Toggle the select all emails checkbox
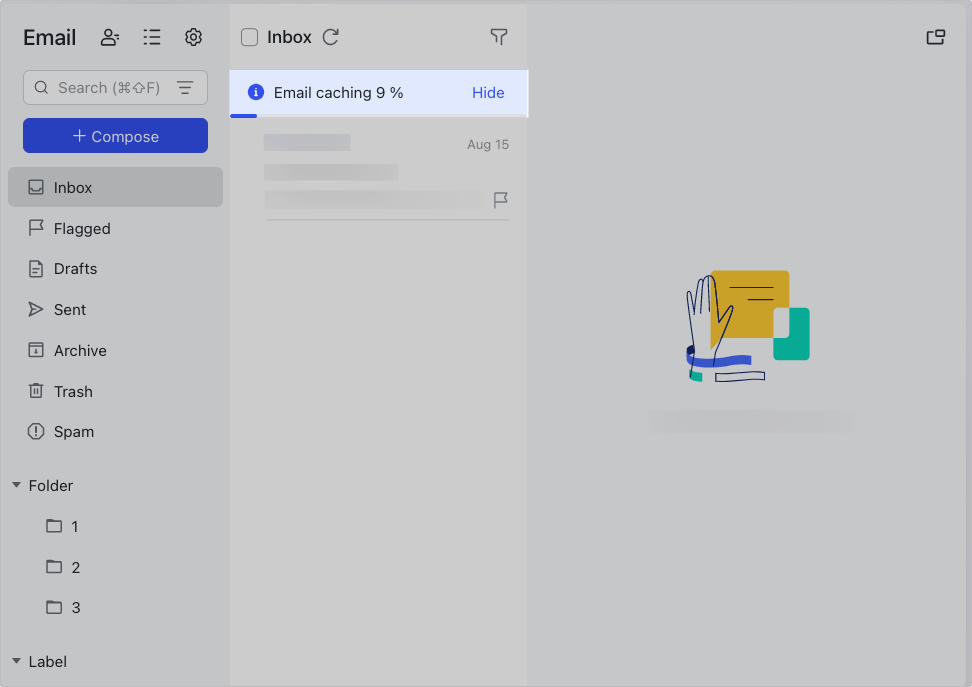 250,37
